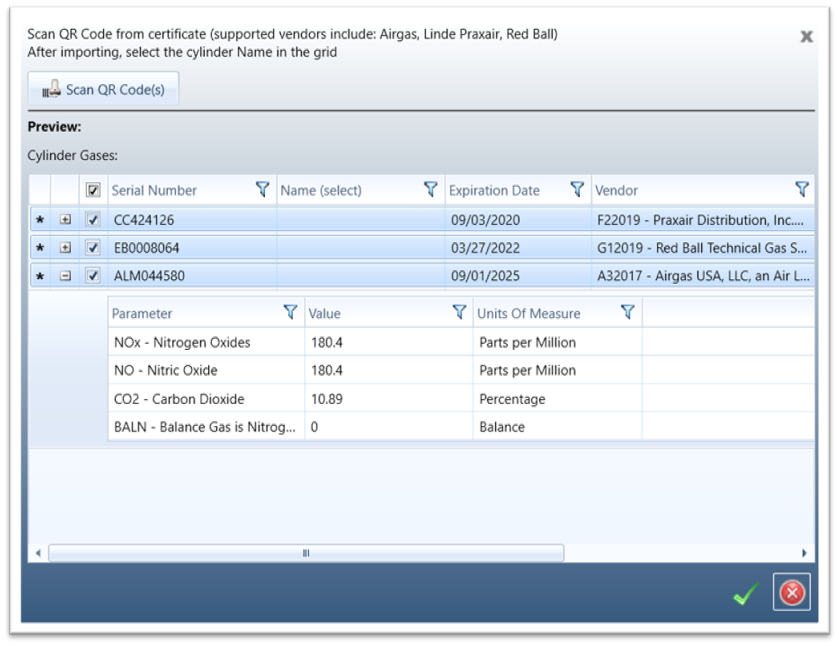This screenshot has width=839, height=646.
Task: Open the Units Of Measure column filter
Action: point(628,313)
